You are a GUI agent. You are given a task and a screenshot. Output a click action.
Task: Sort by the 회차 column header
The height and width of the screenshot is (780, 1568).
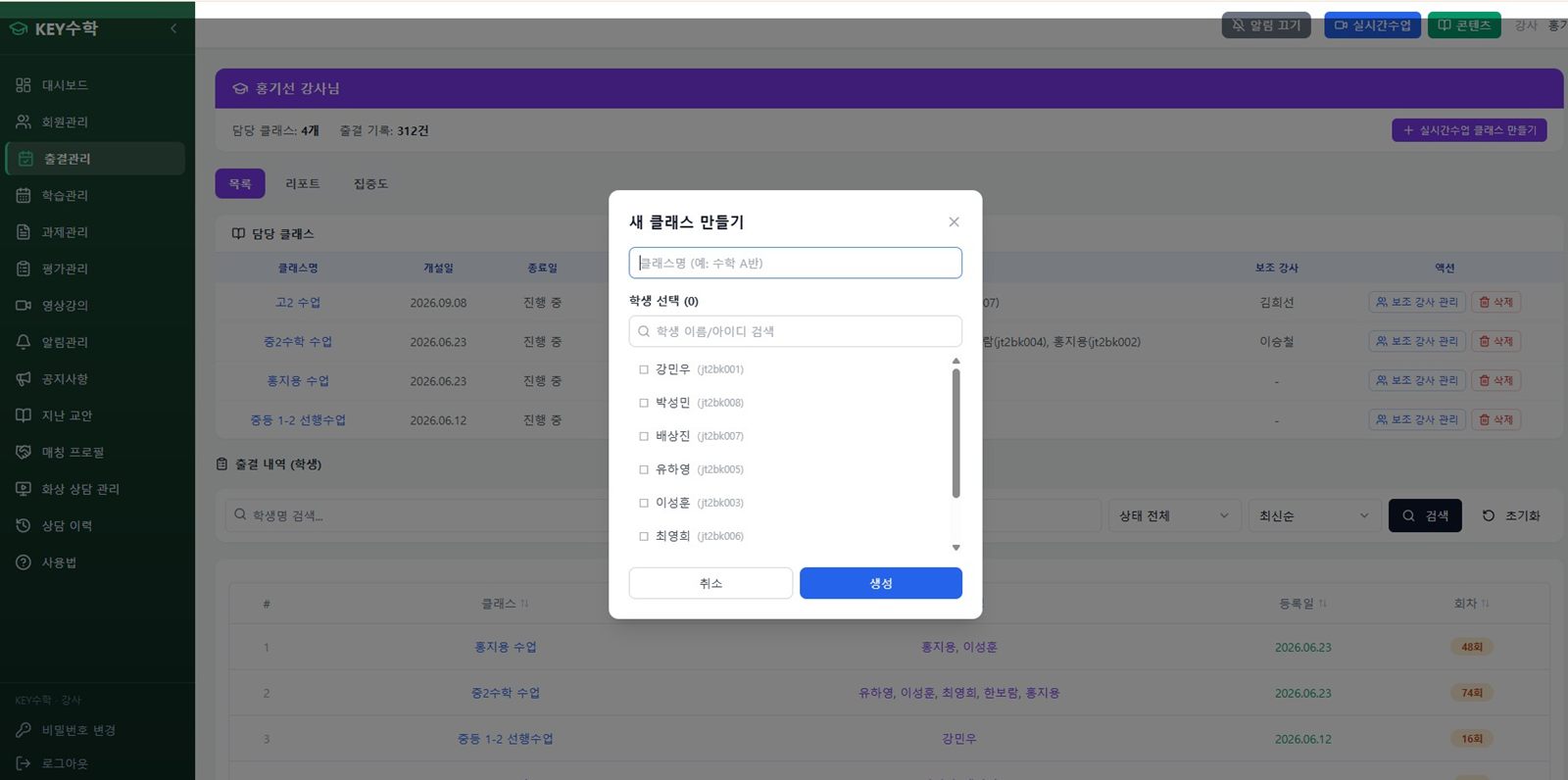click(1471, 604)
